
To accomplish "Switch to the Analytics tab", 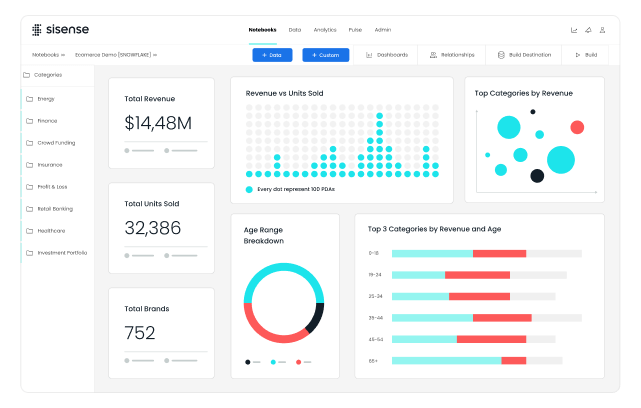I will pyautogui.click(x=325, y=30).
